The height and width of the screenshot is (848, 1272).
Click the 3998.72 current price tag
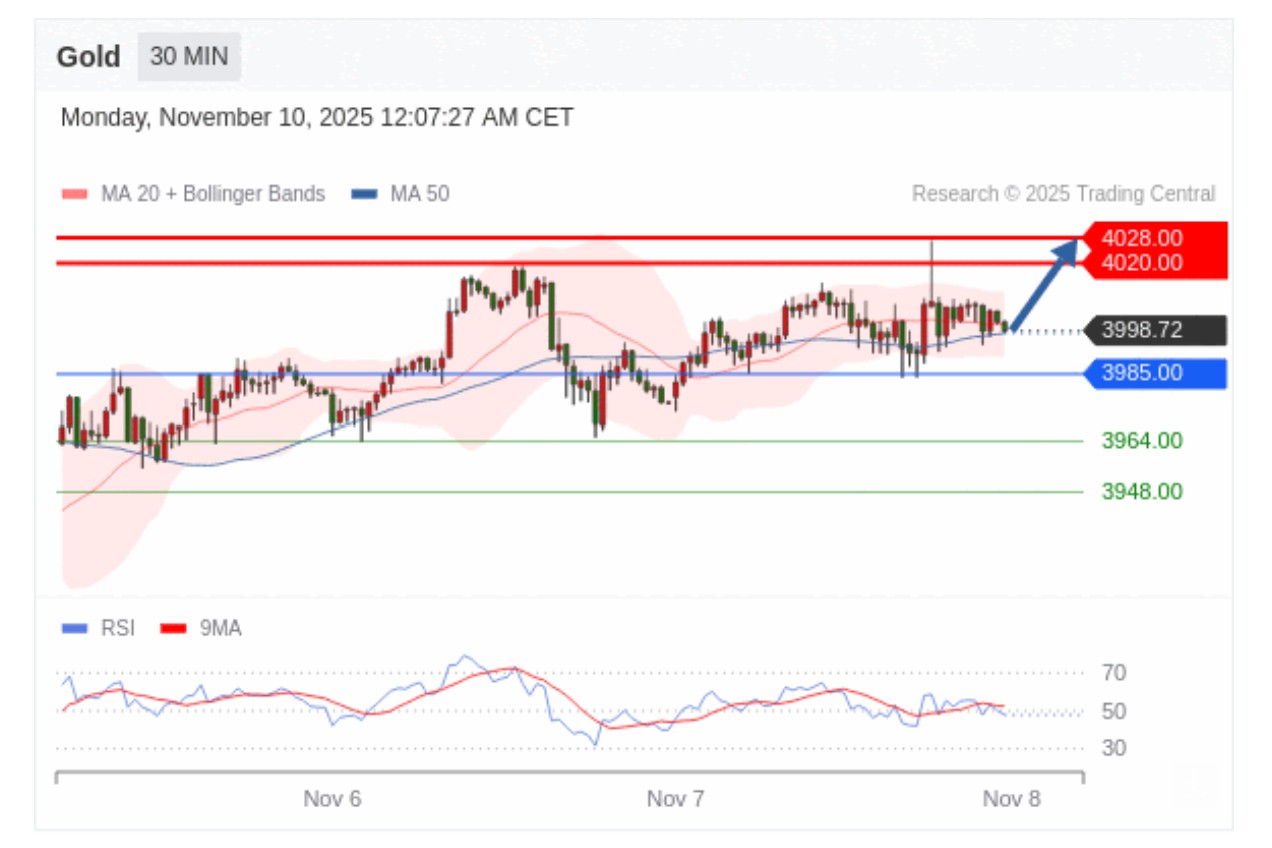coord(1154,330)
